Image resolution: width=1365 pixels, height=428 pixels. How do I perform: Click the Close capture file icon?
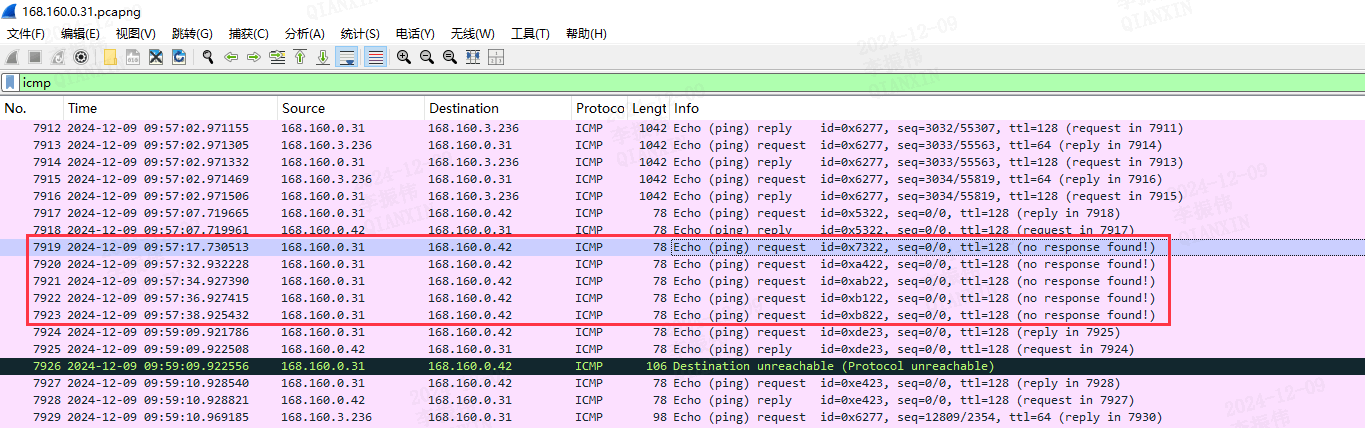point(156,57)
